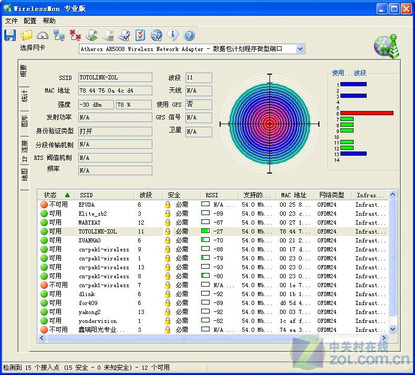Open the 帮助 menu
The height and width of the screenshot is (375, 415).
pyautogui.click(x=49, y=21)
